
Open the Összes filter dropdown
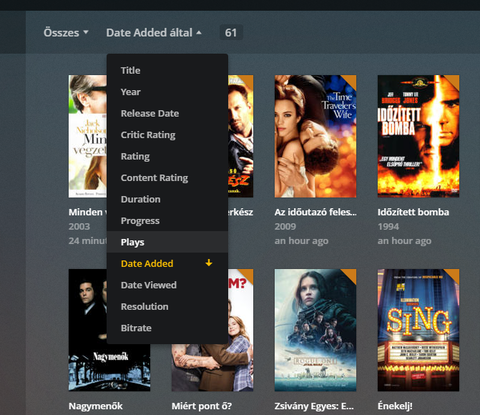click(x=66, y=33)
